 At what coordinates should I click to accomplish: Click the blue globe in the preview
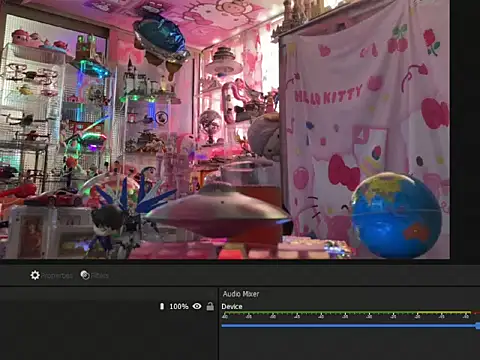pos(397,215)
